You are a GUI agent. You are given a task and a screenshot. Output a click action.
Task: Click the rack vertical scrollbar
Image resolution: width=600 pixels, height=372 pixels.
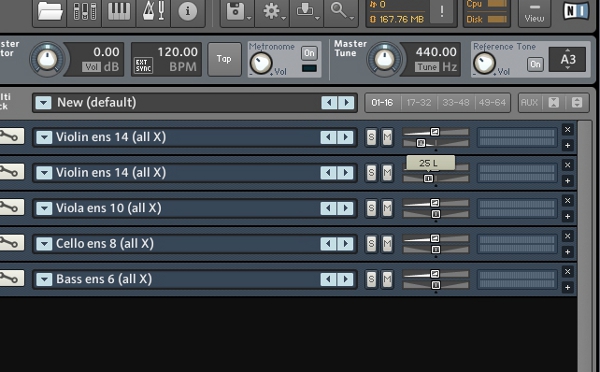pos(584,245)
